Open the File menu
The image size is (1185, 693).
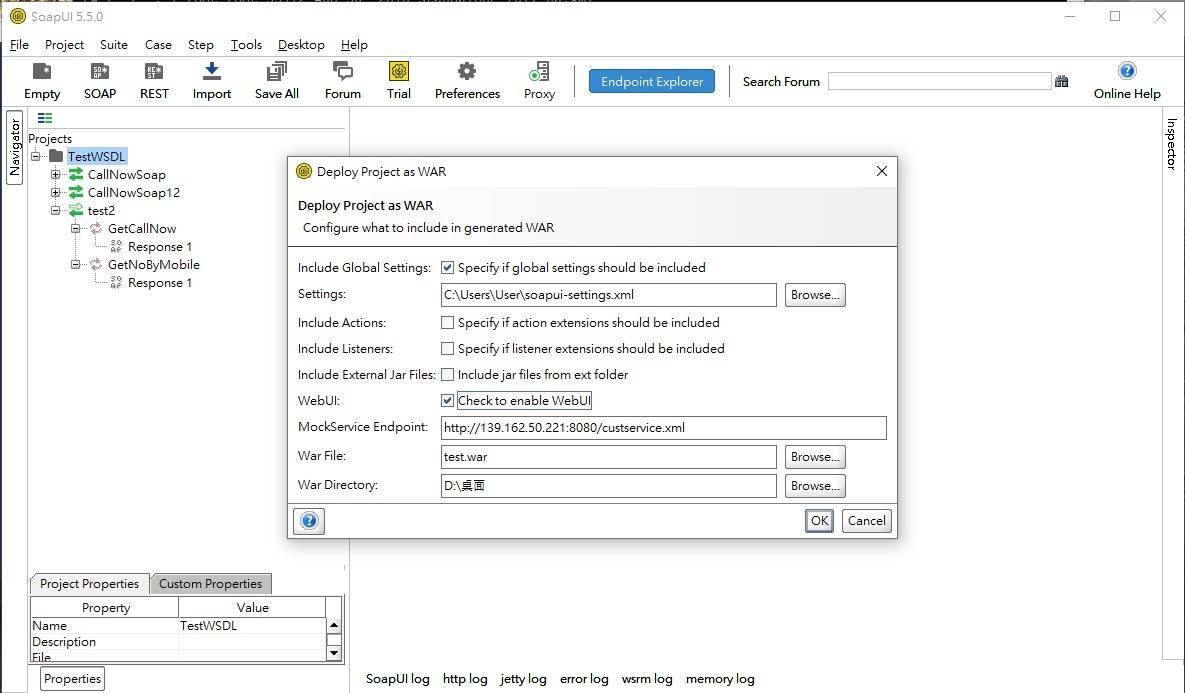19,45
